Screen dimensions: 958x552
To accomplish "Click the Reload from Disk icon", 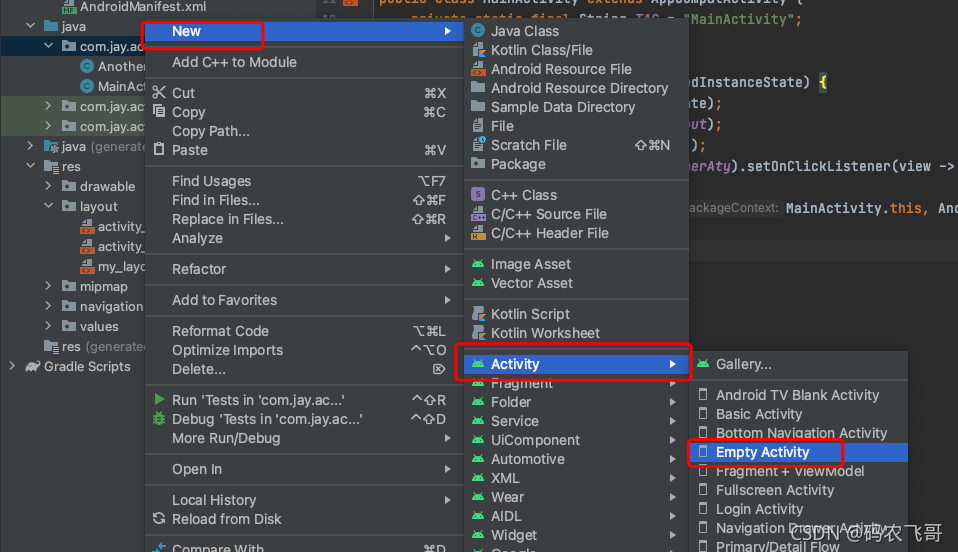I will click(159, 519).
